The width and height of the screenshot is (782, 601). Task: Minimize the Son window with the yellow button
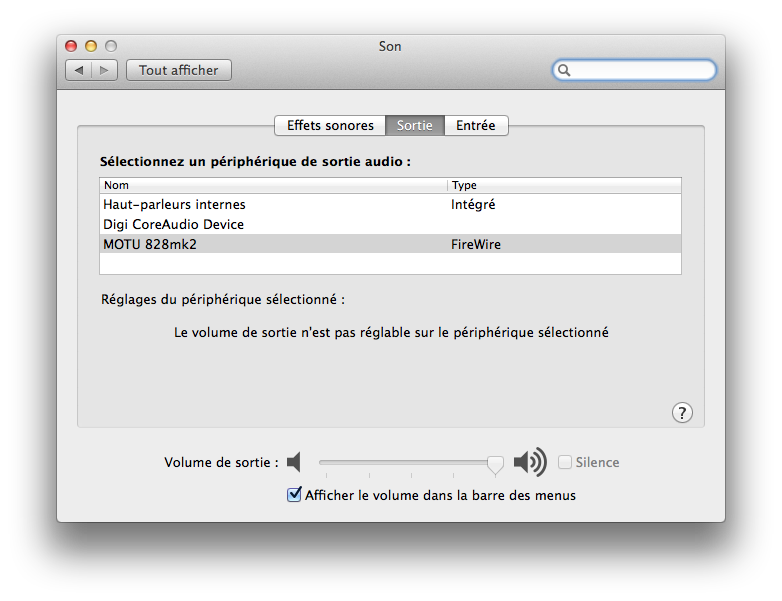[91, 46]
